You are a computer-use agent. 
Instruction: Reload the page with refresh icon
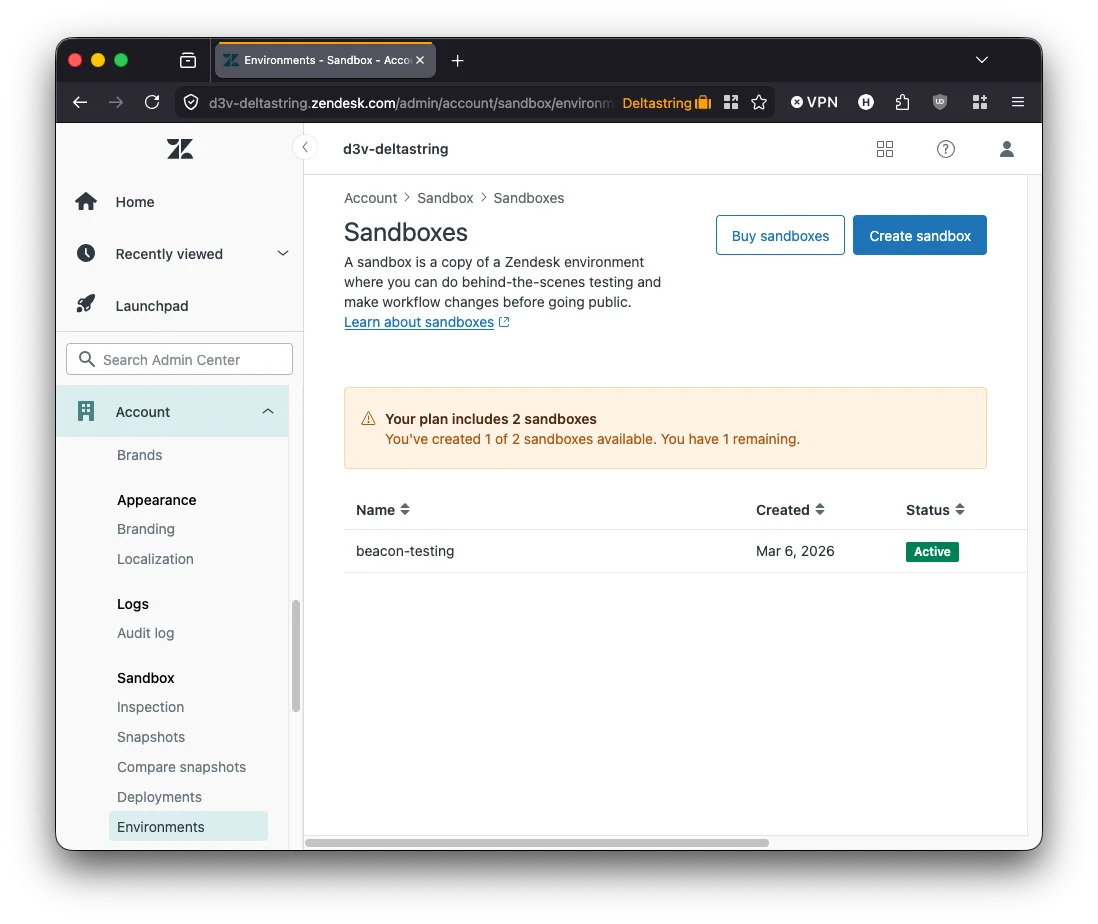pyautogui.click(x=152, y=102)
